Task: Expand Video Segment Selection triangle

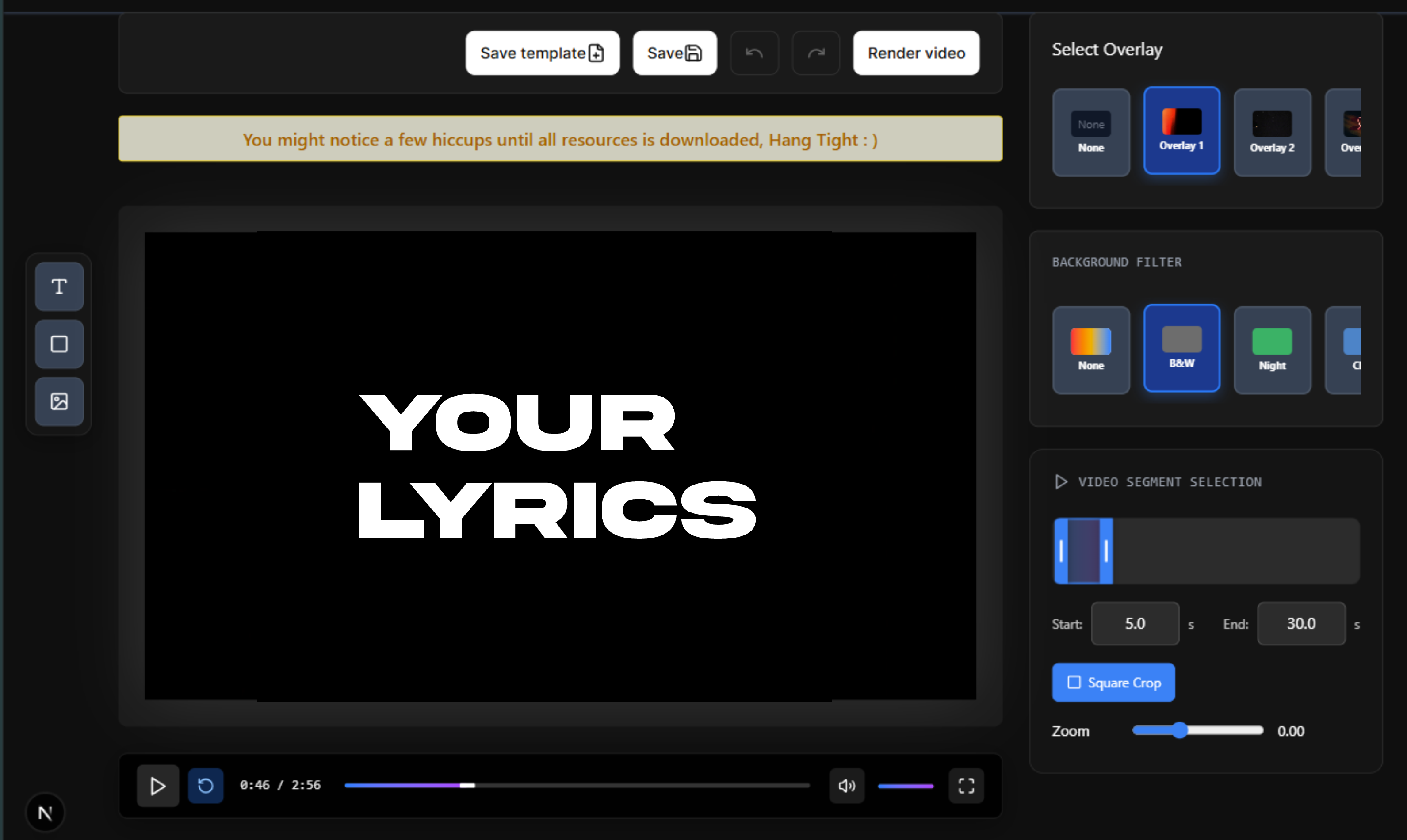Action: pyautogui.click(x=1061, y=482)
